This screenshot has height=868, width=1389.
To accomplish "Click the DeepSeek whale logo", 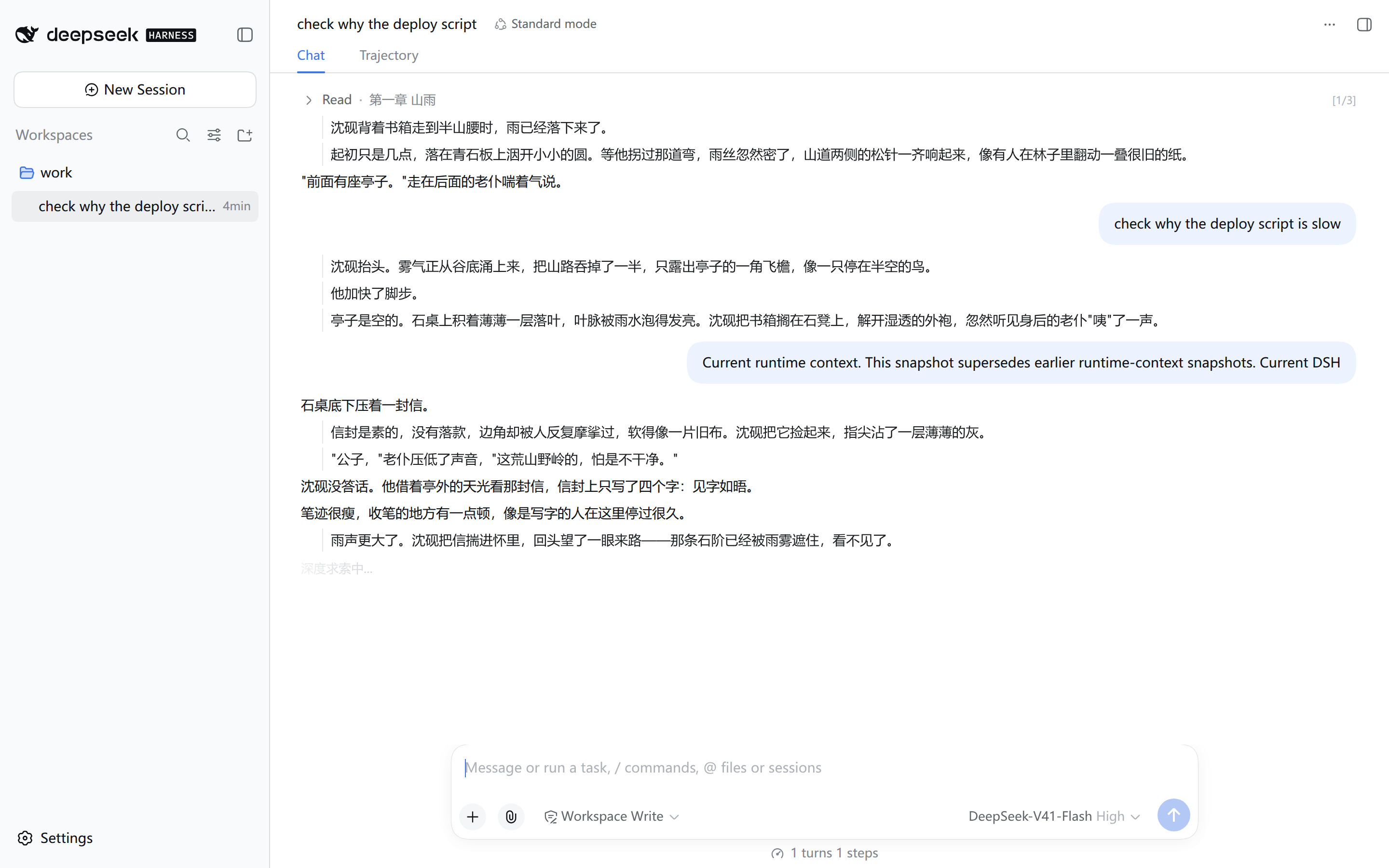I will coord(27,34).
